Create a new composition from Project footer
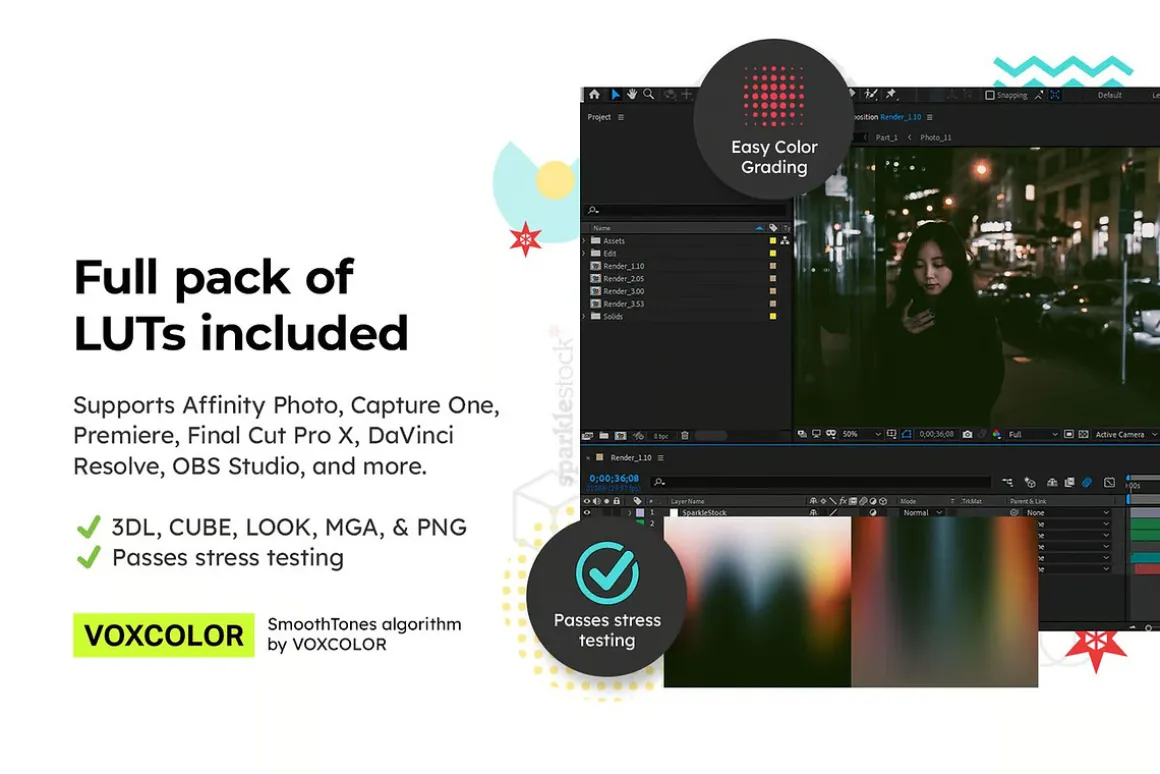The image size is (1160, 774). click(x=620, y=435)
